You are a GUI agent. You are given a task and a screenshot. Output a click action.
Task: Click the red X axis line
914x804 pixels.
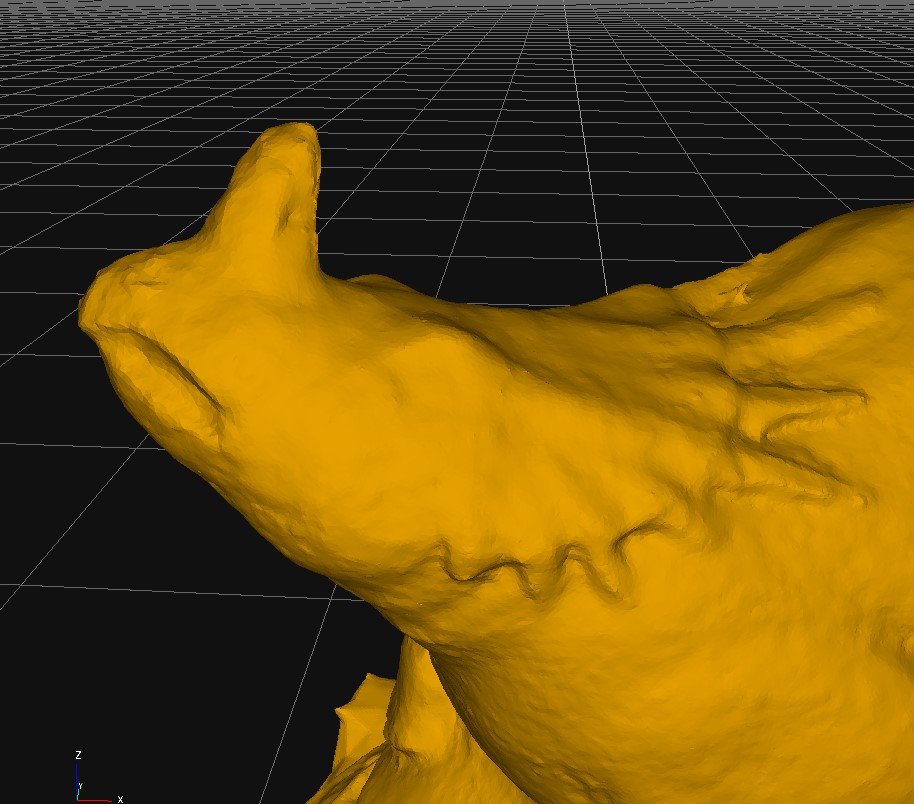pyautogui.click(x=96, y=800)
